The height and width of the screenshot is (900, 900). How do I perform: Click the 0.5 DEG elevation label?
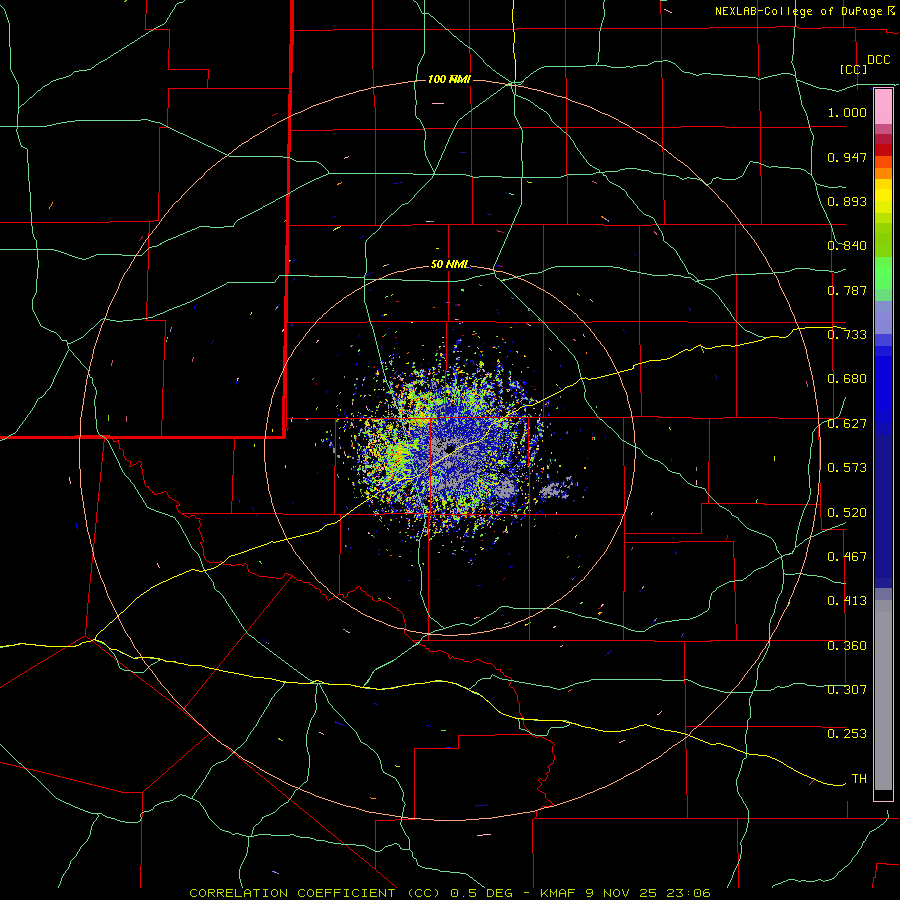pyautogui.click(x=482, y=893)
